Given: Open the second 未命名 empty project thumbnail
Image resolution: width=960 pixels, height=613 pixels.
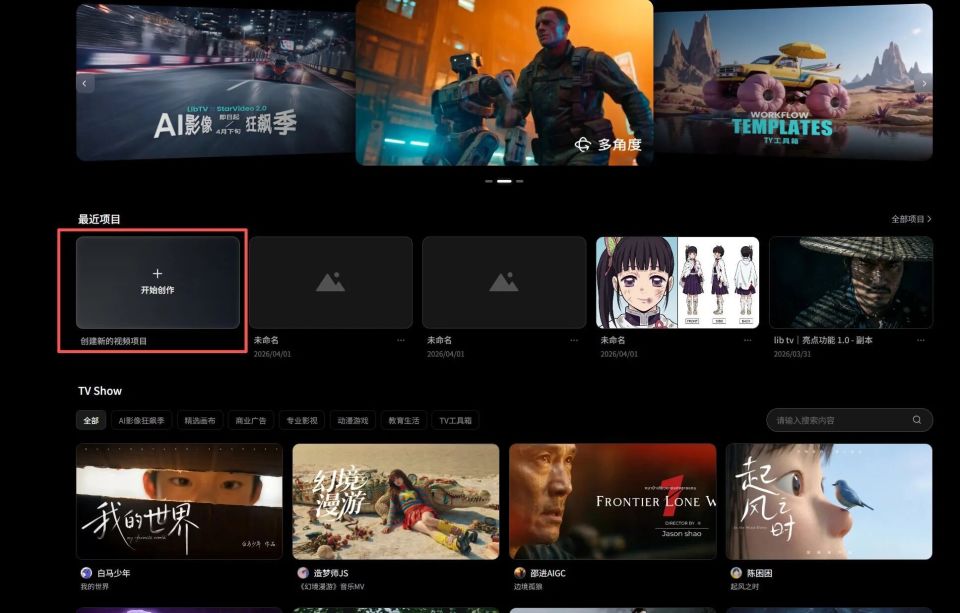Looking at the screenshot, I should point(504,283).
